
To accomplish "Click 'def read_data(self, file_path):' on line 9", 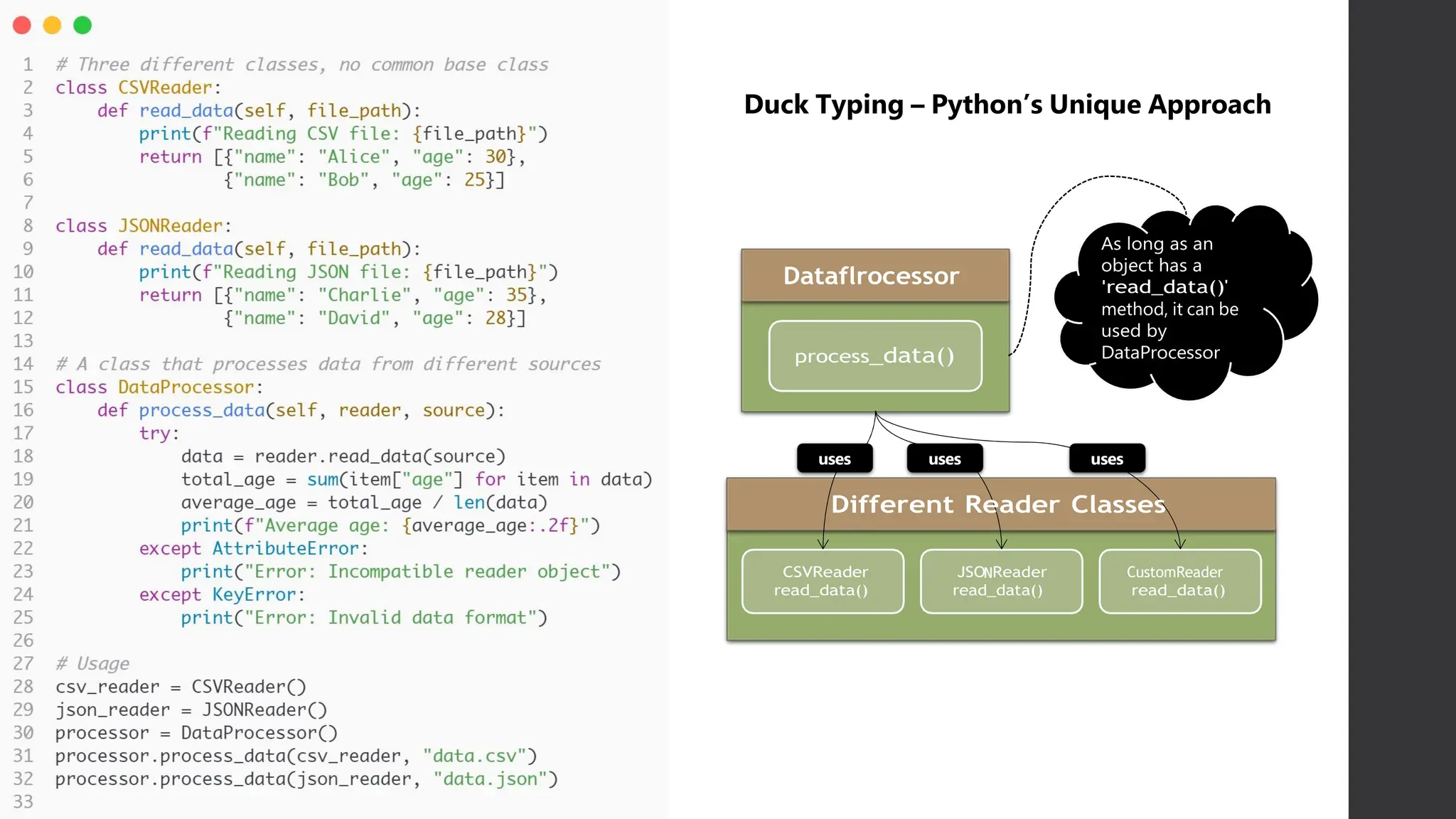I will tap(259, 249).
